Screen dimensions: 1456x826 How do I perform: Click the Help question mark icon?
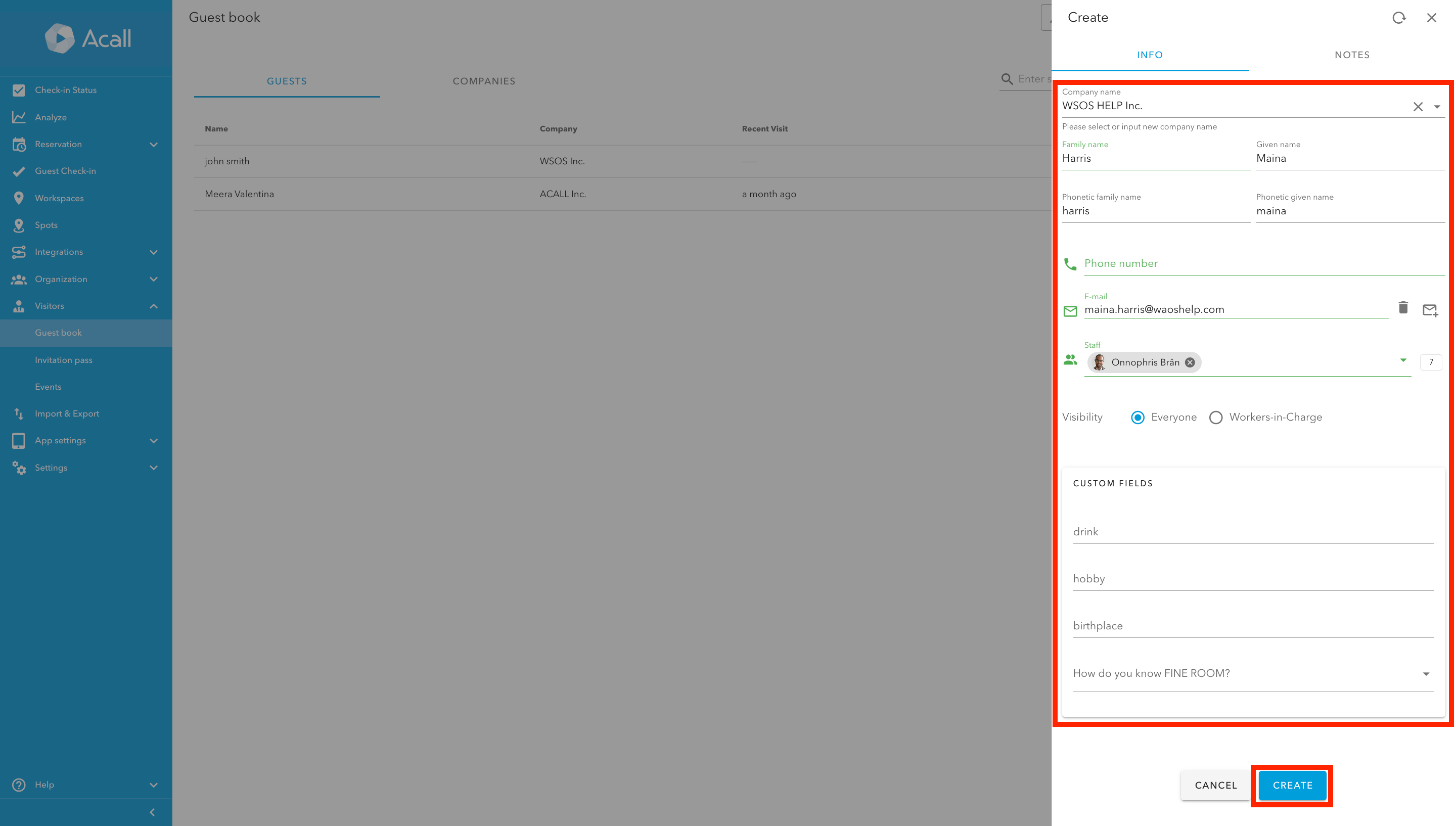click(19, 785)
